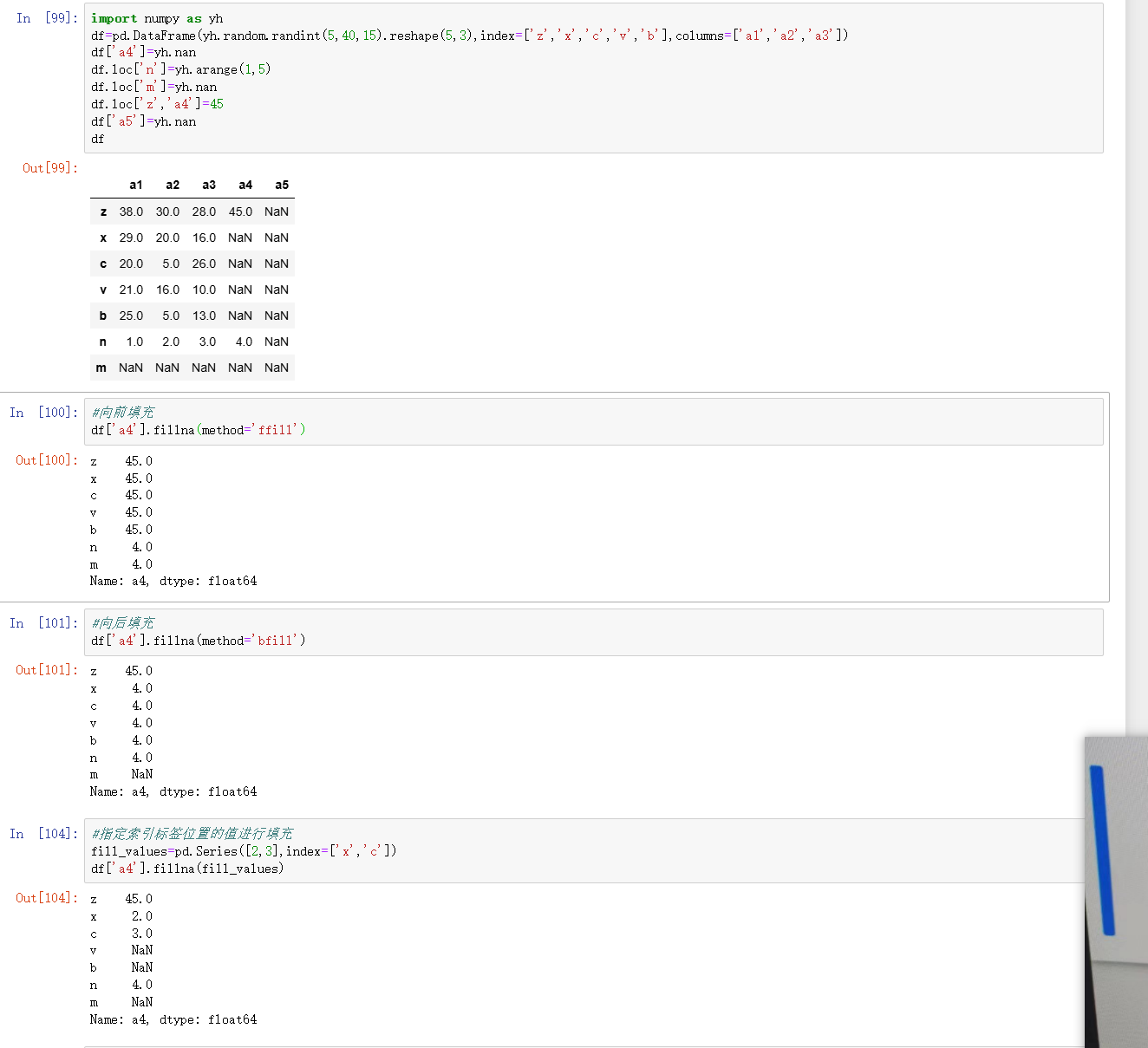The width and height of the screenshot is (1148, 1048).
Task: Click the fill_values=pd.Series line
Action: (244, 851)
